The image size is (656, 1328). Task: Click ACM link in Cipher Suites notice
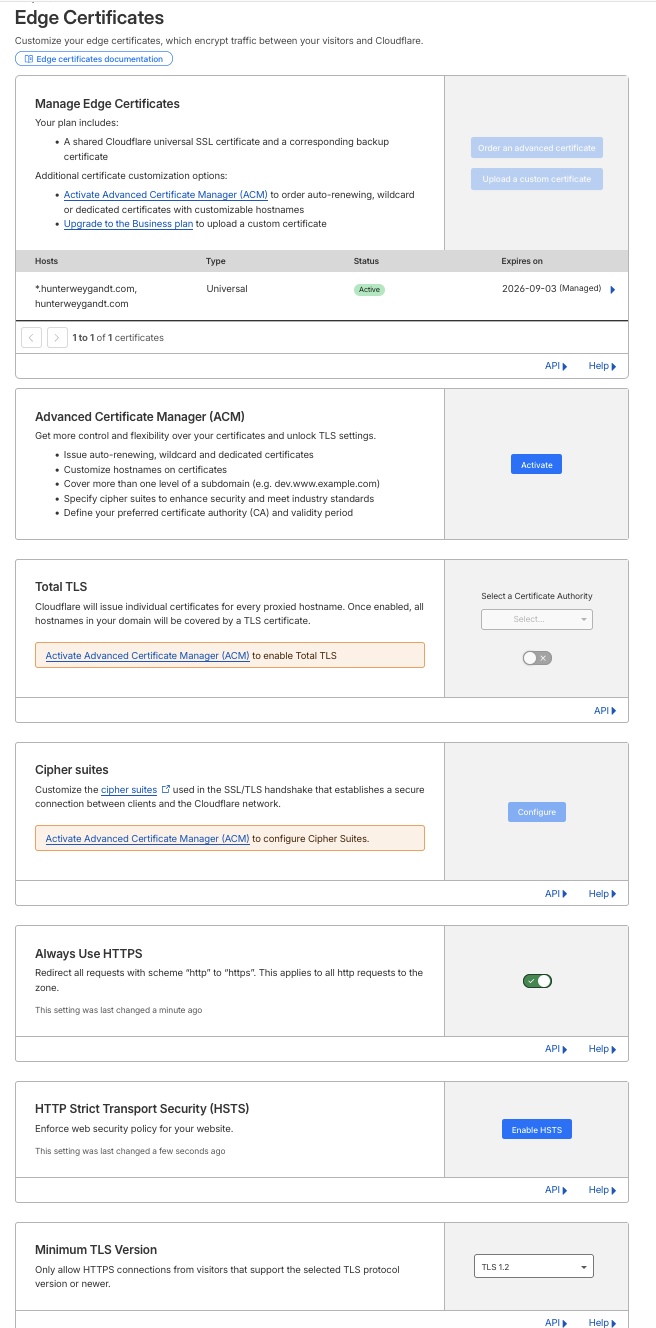pyautogui.click(x=147, y=839)
